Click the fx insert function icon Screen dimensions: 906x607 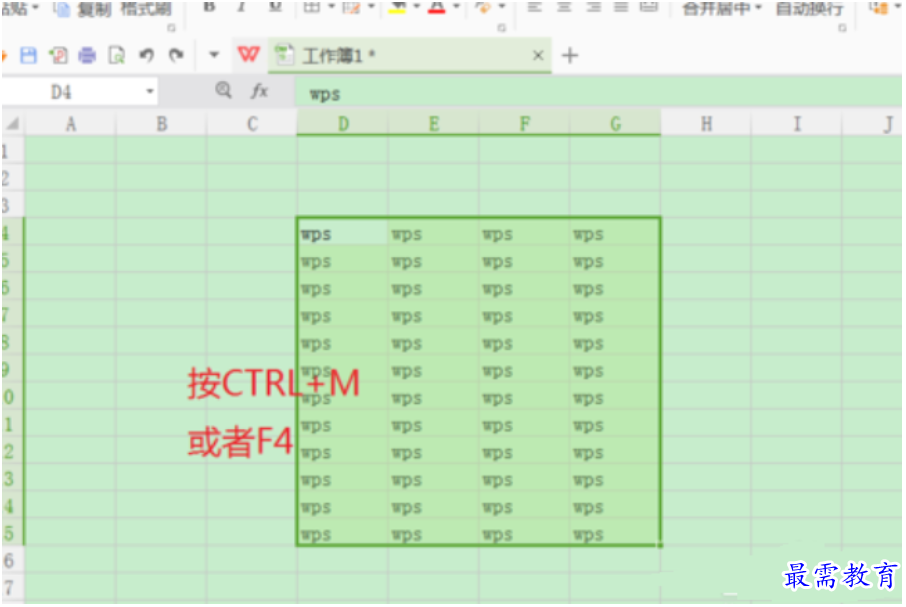click(259, 91)
